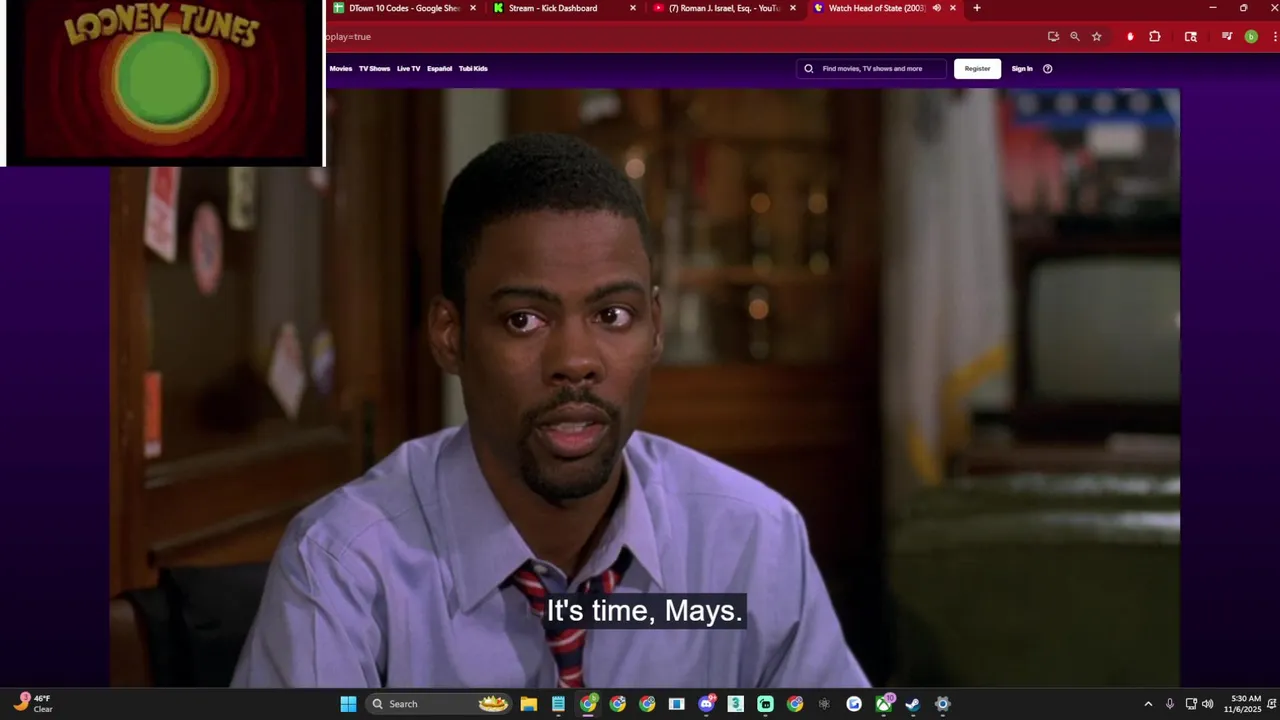Open the page zoom magnifier icon

pos(1075,37)
